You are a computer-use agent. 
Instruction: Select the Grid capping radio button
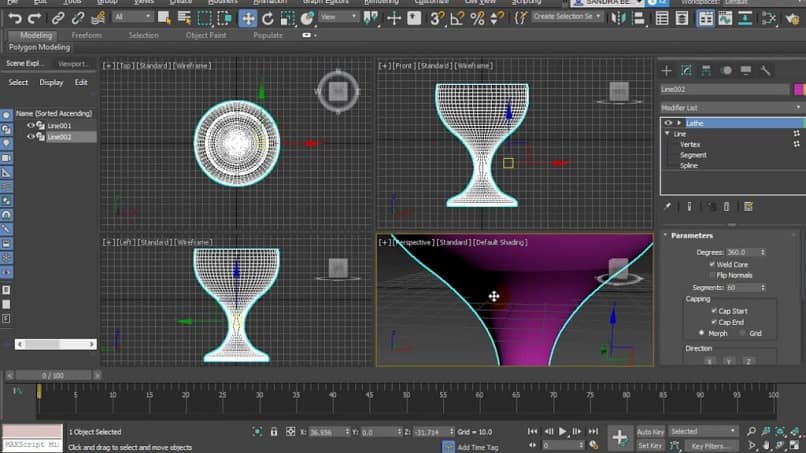click(743, 333)
